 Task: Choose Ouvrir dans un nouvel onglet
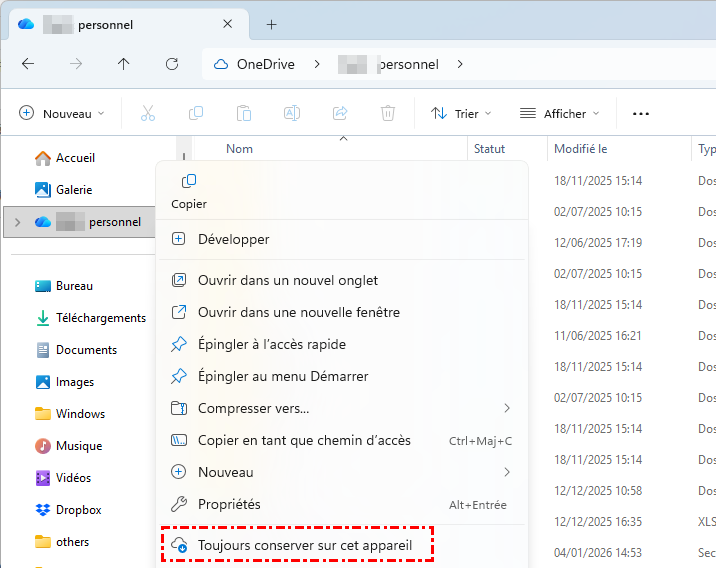pyautogui.click(x=288, y=280)
